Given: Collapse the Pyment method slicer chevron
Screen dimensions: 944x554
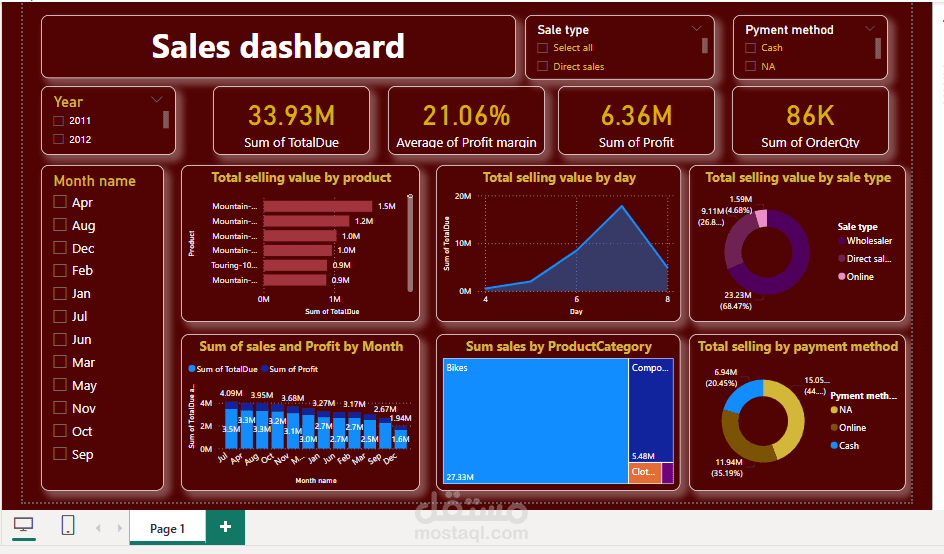Looking at the screenshot, I should click(x=869, y=29).
